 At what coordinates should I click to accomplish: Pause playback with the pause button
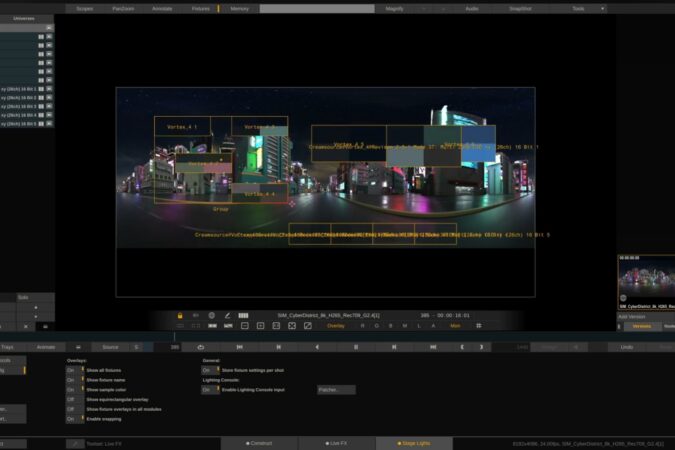(x=355, y=347)
